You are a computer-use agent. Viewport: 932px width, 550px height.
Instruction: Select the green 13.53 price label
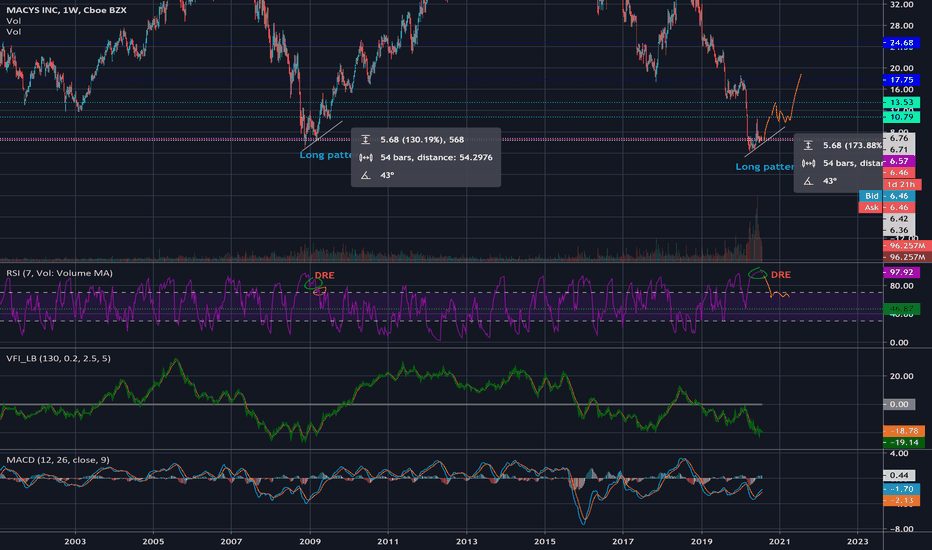(x=901, y=102)
